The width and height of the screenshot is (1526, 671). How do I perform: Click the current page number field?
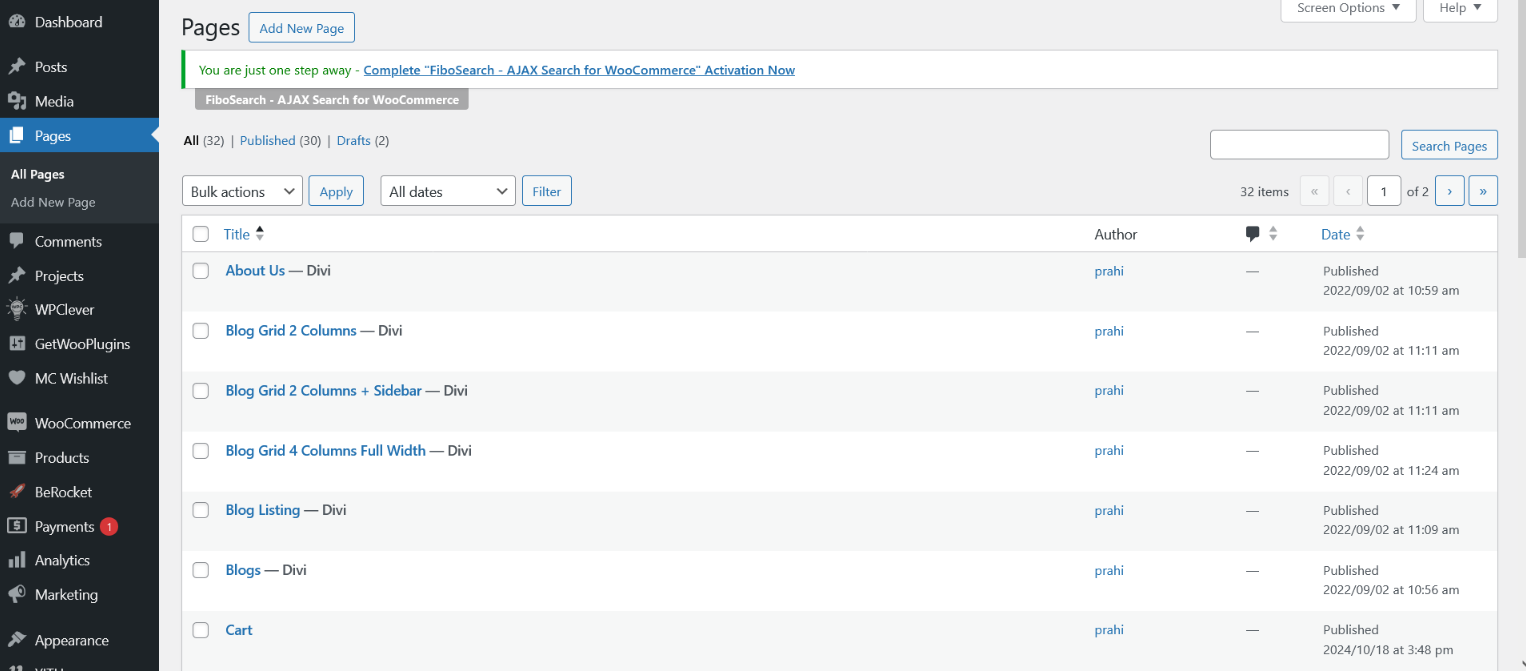coord(1384,191)
